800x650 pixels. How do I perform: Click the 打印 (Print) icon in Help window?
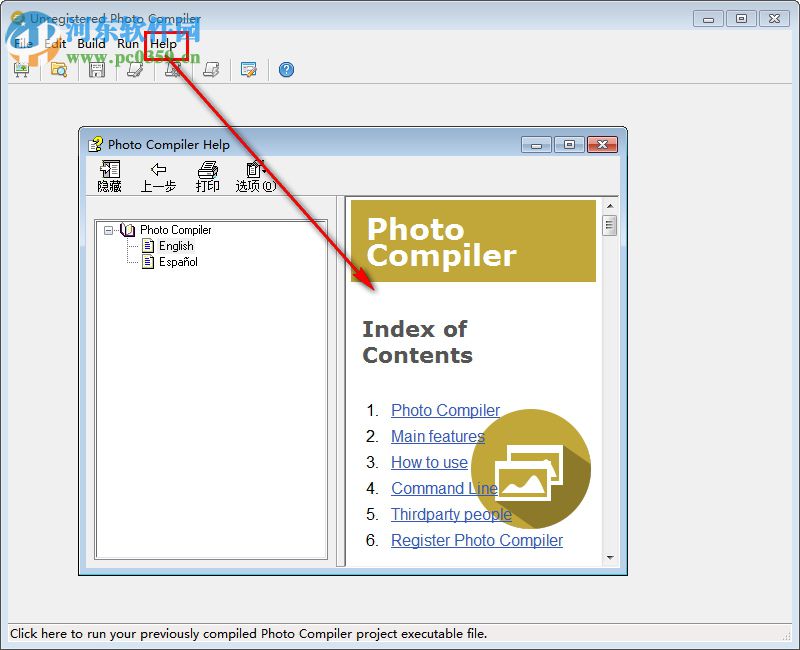click(x=207, y=174)
